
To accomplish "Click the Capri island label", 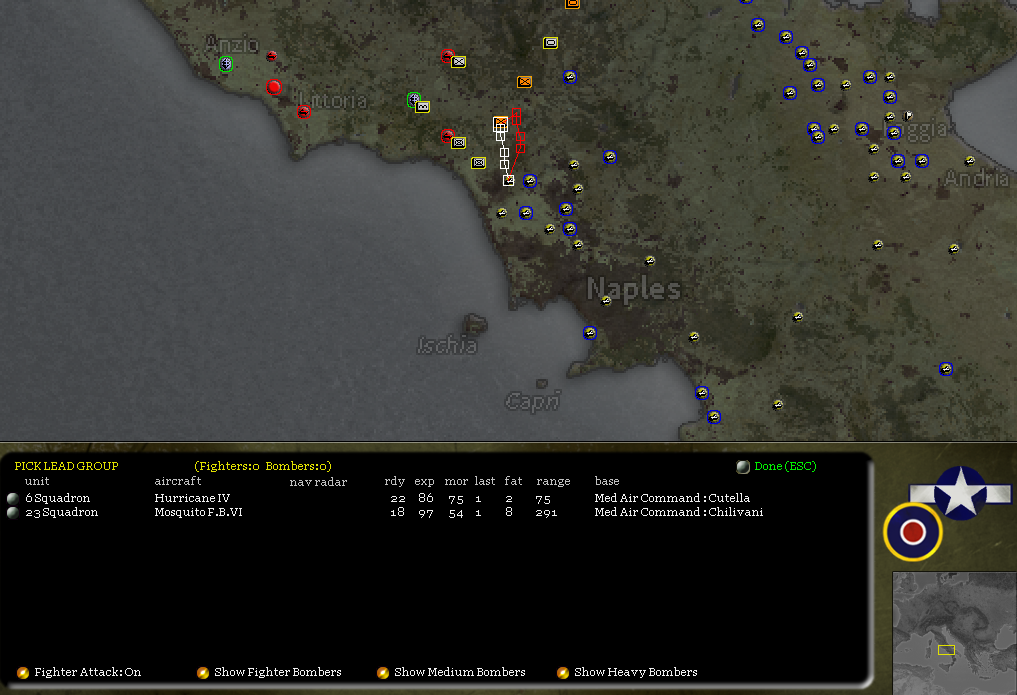I will 532,401.
